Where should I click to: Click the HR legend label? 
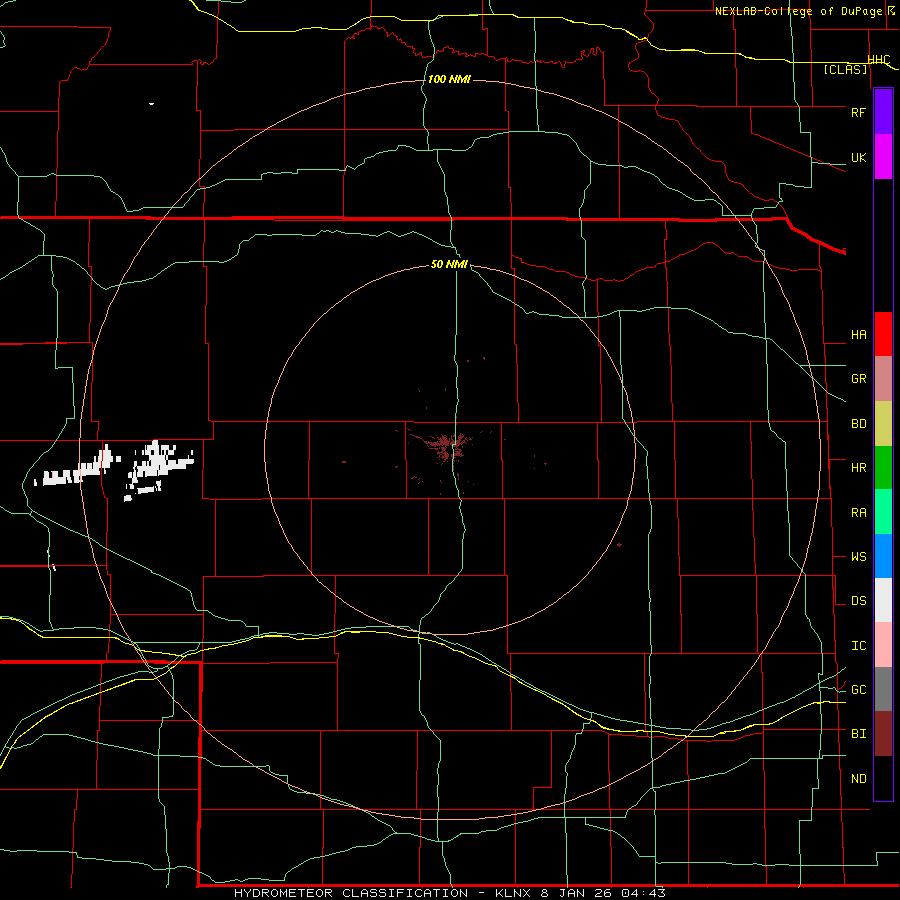(858, 468)
